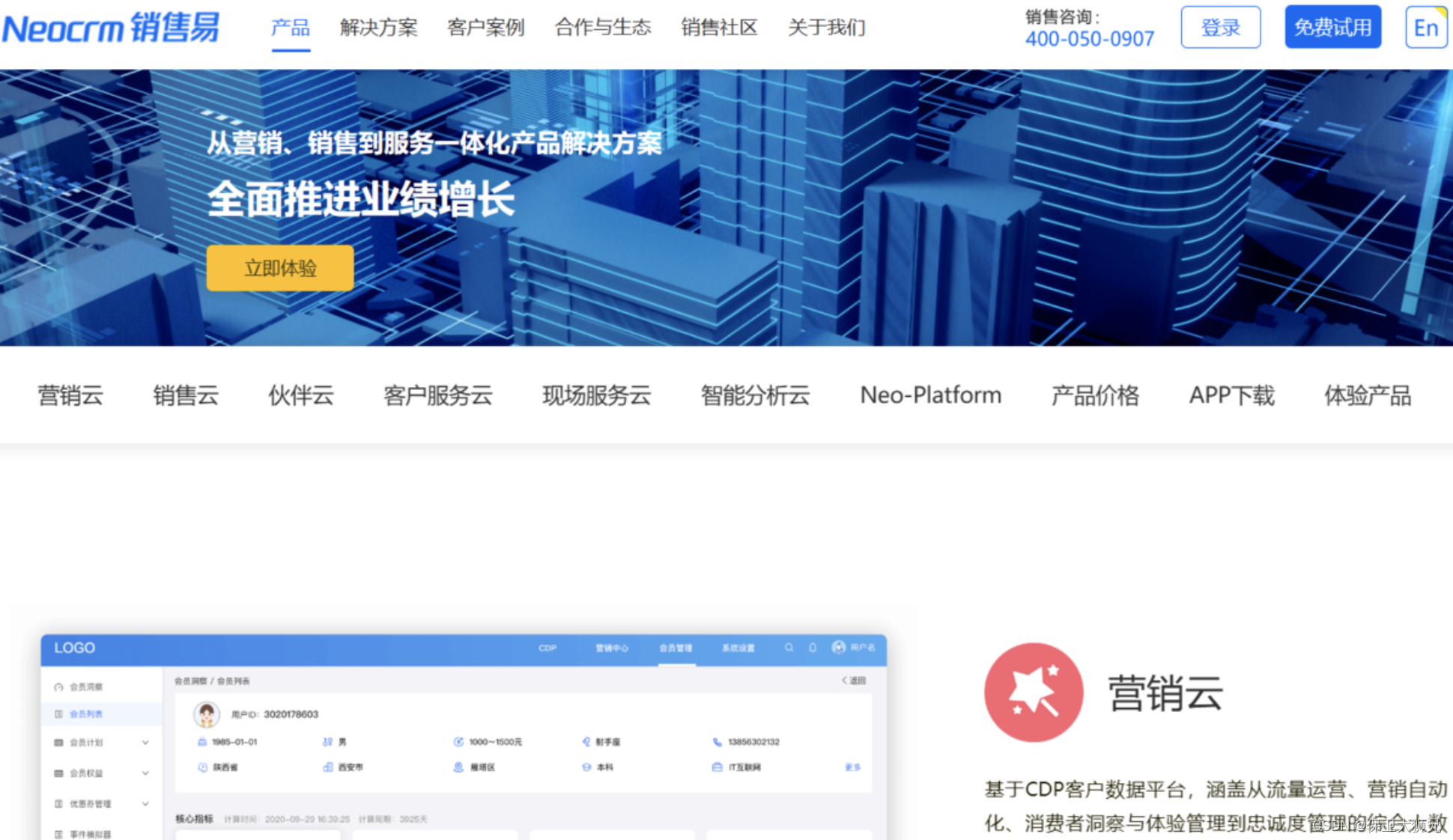Click the yellow 立即体验 button
This screenshot has width=1453, height=840.
click(x=280, y=268)
